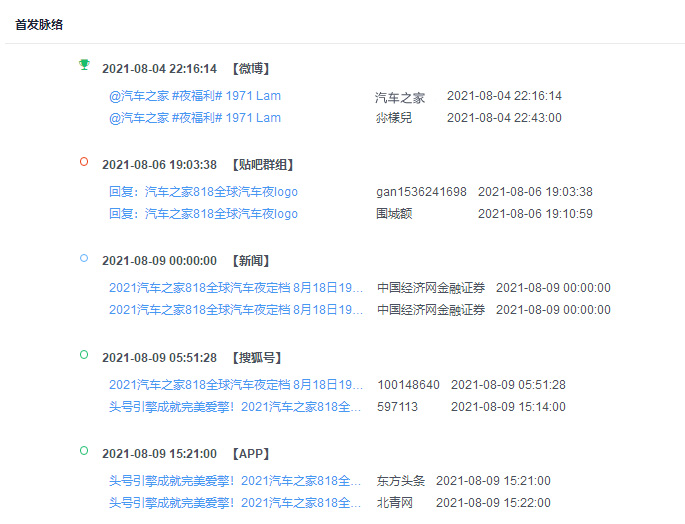Click the red circle marker for 贴吧群组
Screen dimensions: 685x524
pyautogui.click(x=84, y=161)
